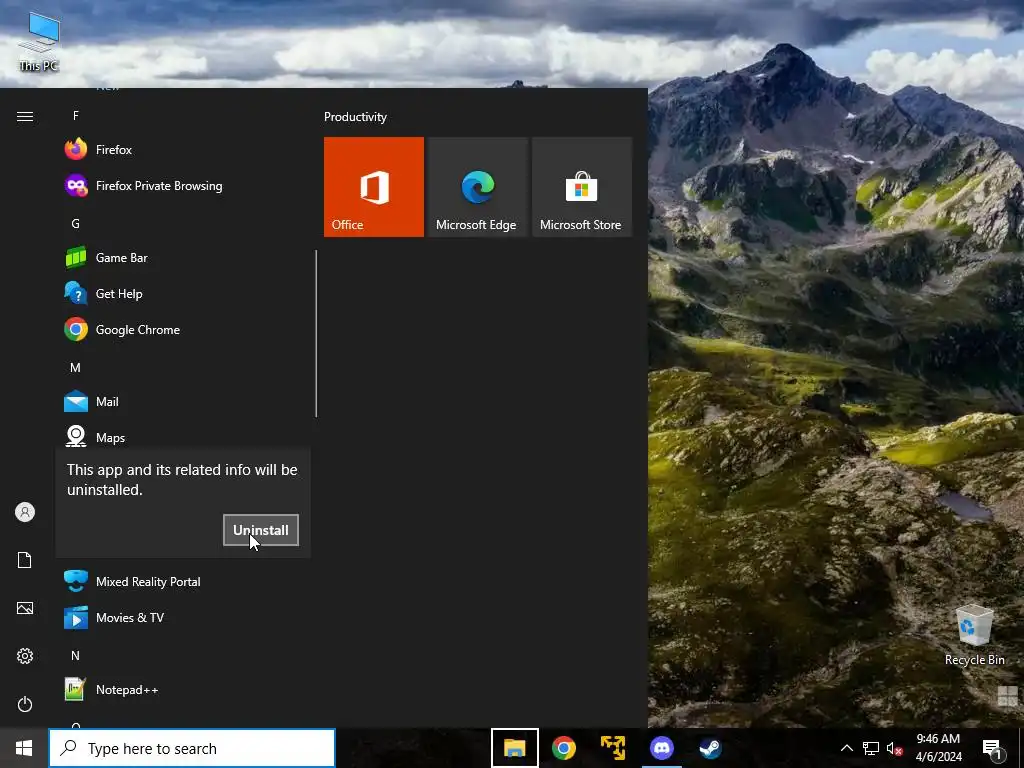The width and height of the screenshot is (1024, 768).
Task: Click the Windows Start button
Action: [x=24, y=748]
